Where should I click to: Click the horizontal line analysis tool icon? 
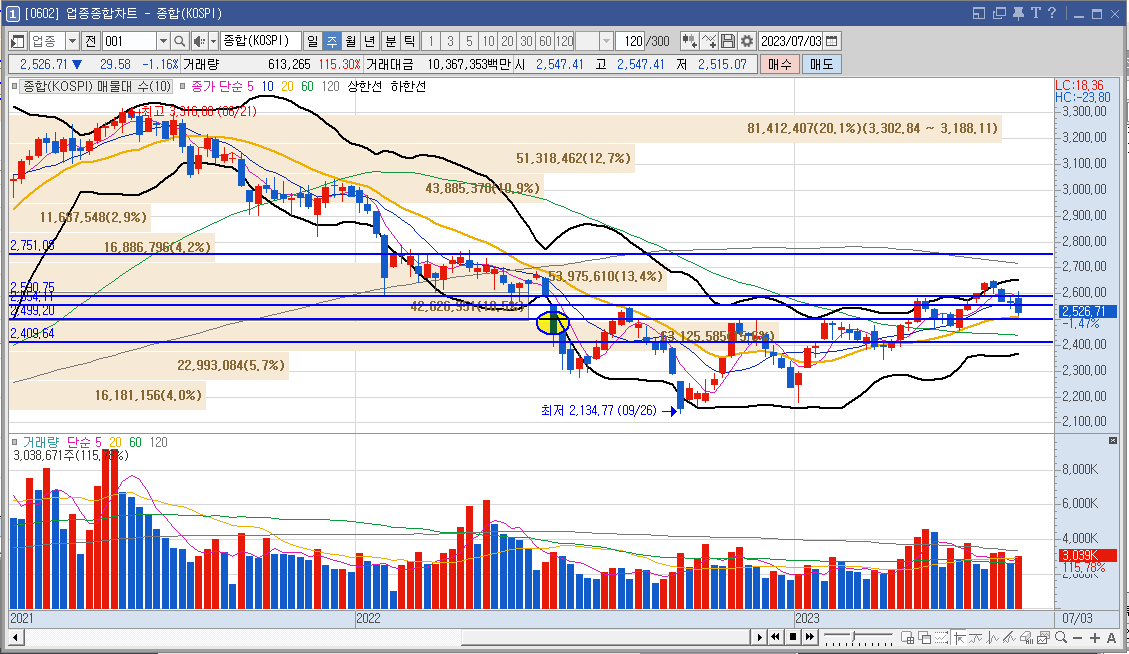(x=976, y=637)
